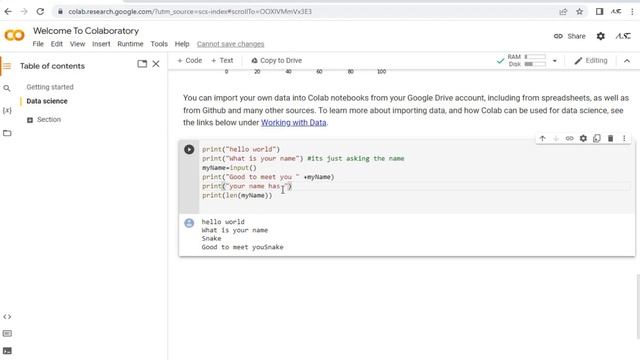640x360 pixels.
Task: Open Colab settings gear in header
Action: coord(600,36)
